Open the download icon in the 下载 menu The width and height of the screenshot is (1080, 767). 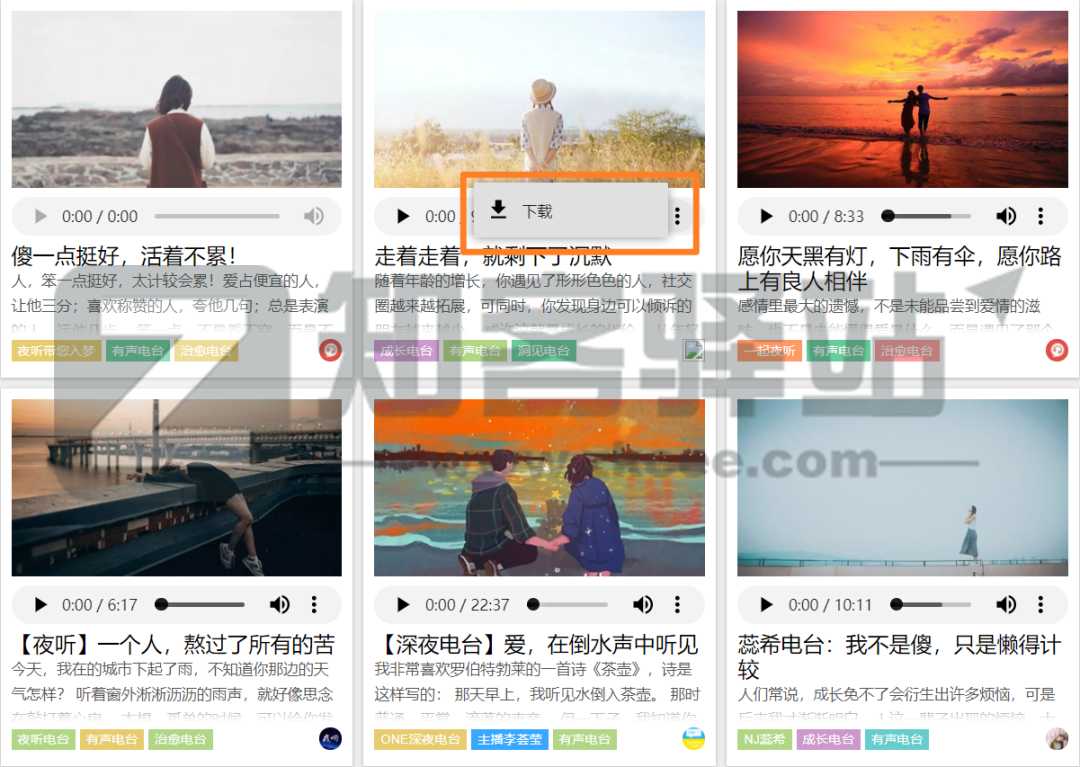(x=497, y=211)
